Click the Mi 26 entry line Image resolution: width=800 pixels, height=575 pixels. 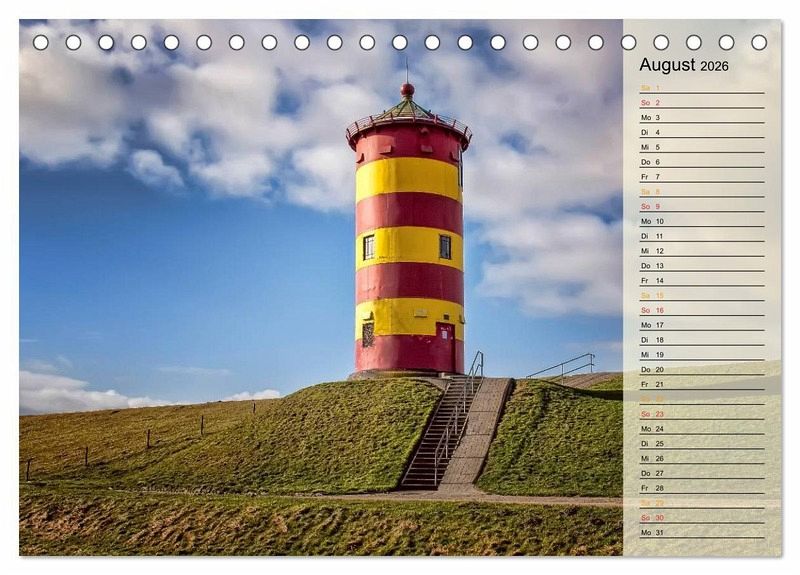[x=701, y=458]
